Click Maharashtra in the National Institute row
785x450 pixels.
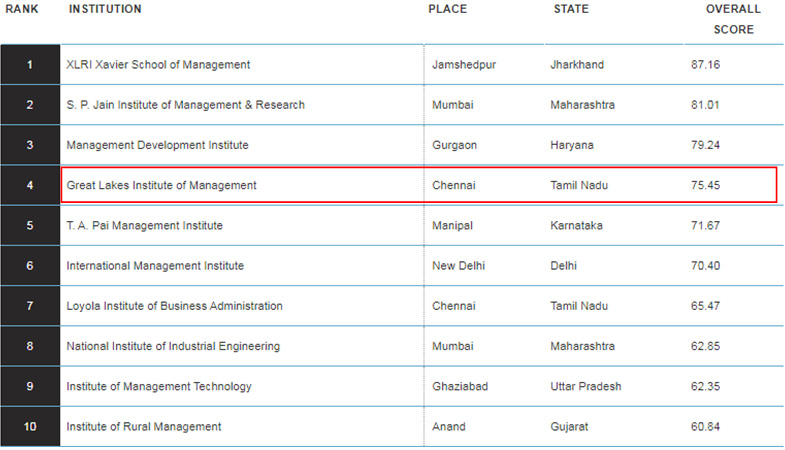(583, 346)
